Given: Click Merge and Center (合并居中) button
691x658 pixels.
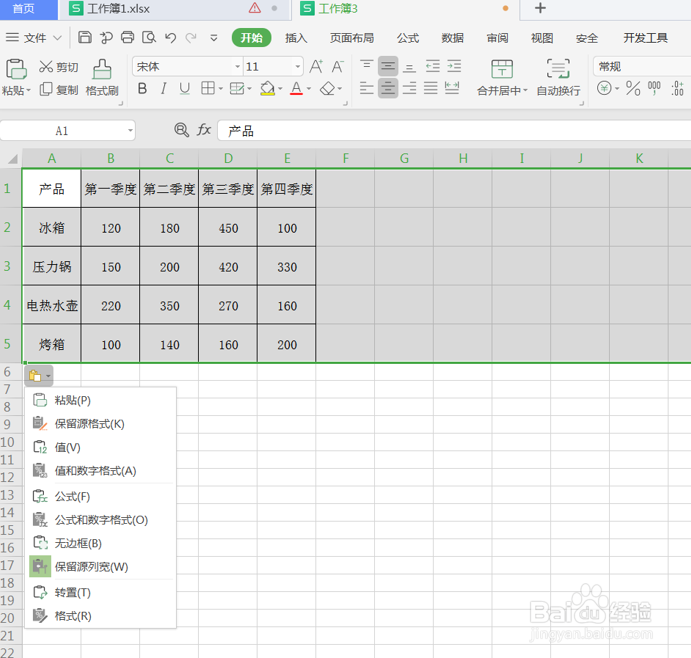Looking at the screenshot, I should (x=502, y=78).
